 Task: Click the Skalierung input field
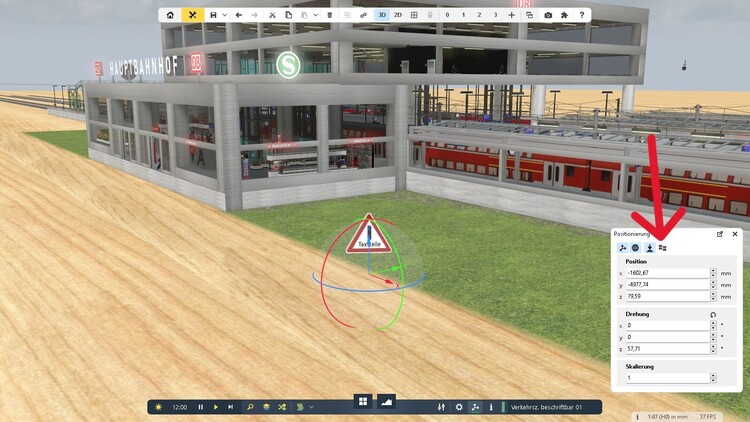(668, 378)
